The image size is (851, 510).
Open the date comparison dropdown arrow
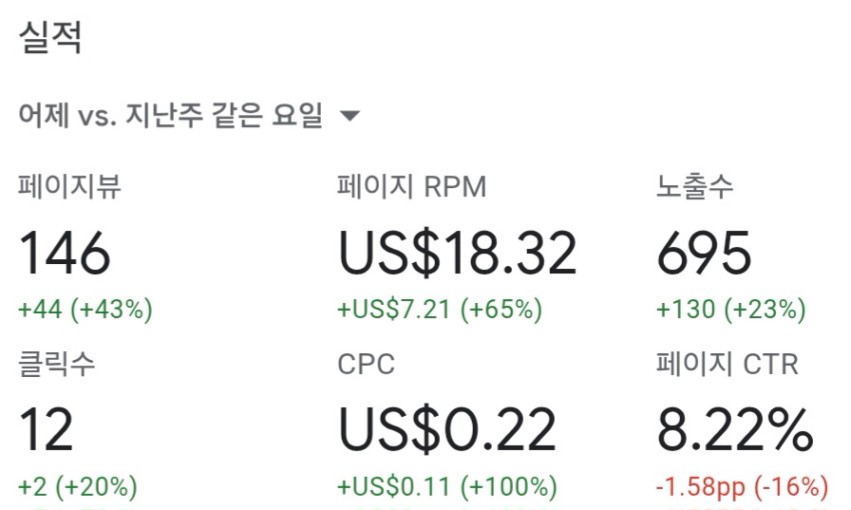pyautogui.click(x=350, y=116)
